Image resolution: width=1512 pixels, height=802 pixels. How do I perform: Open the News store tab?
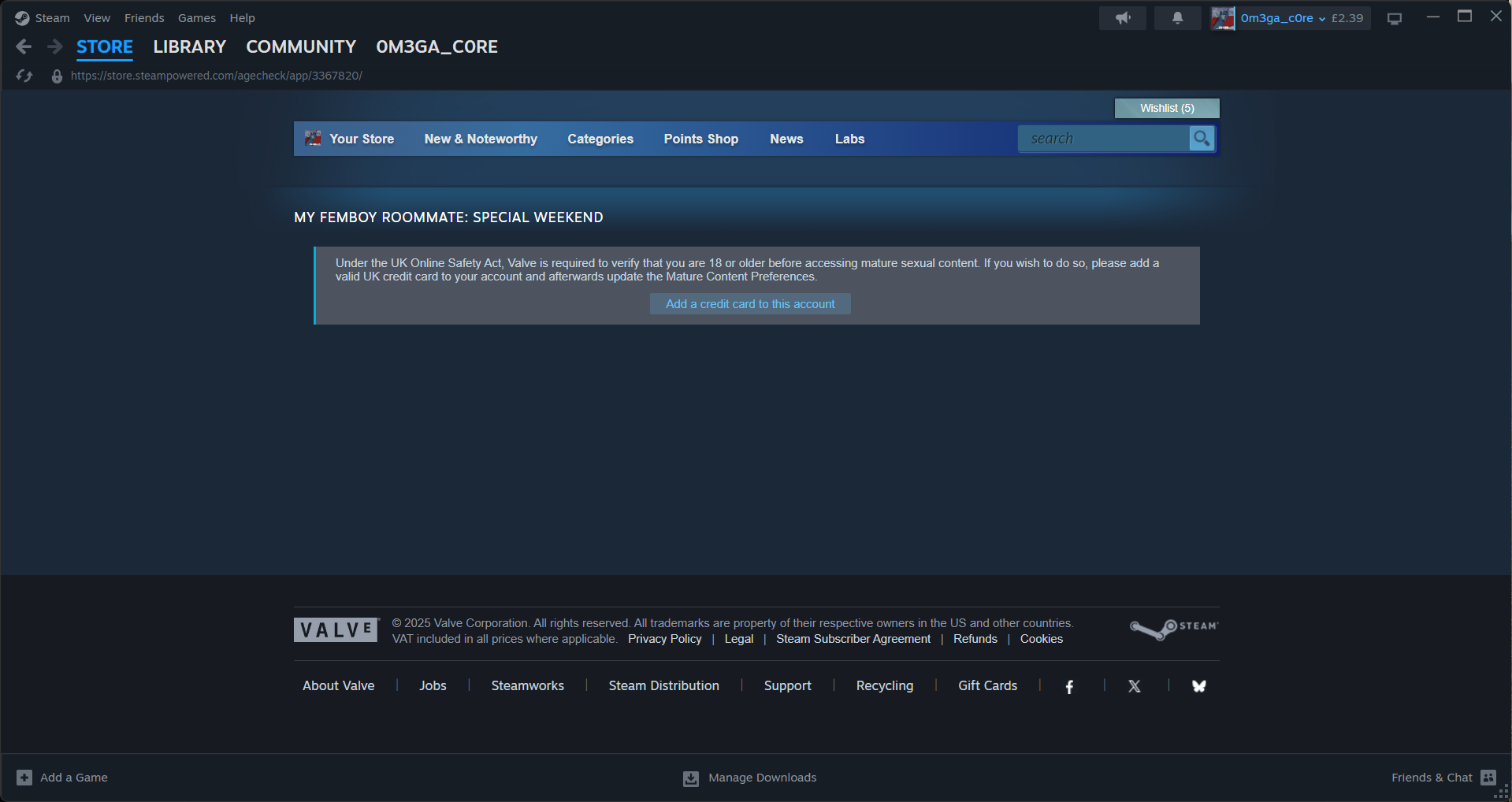pos(786,139)
